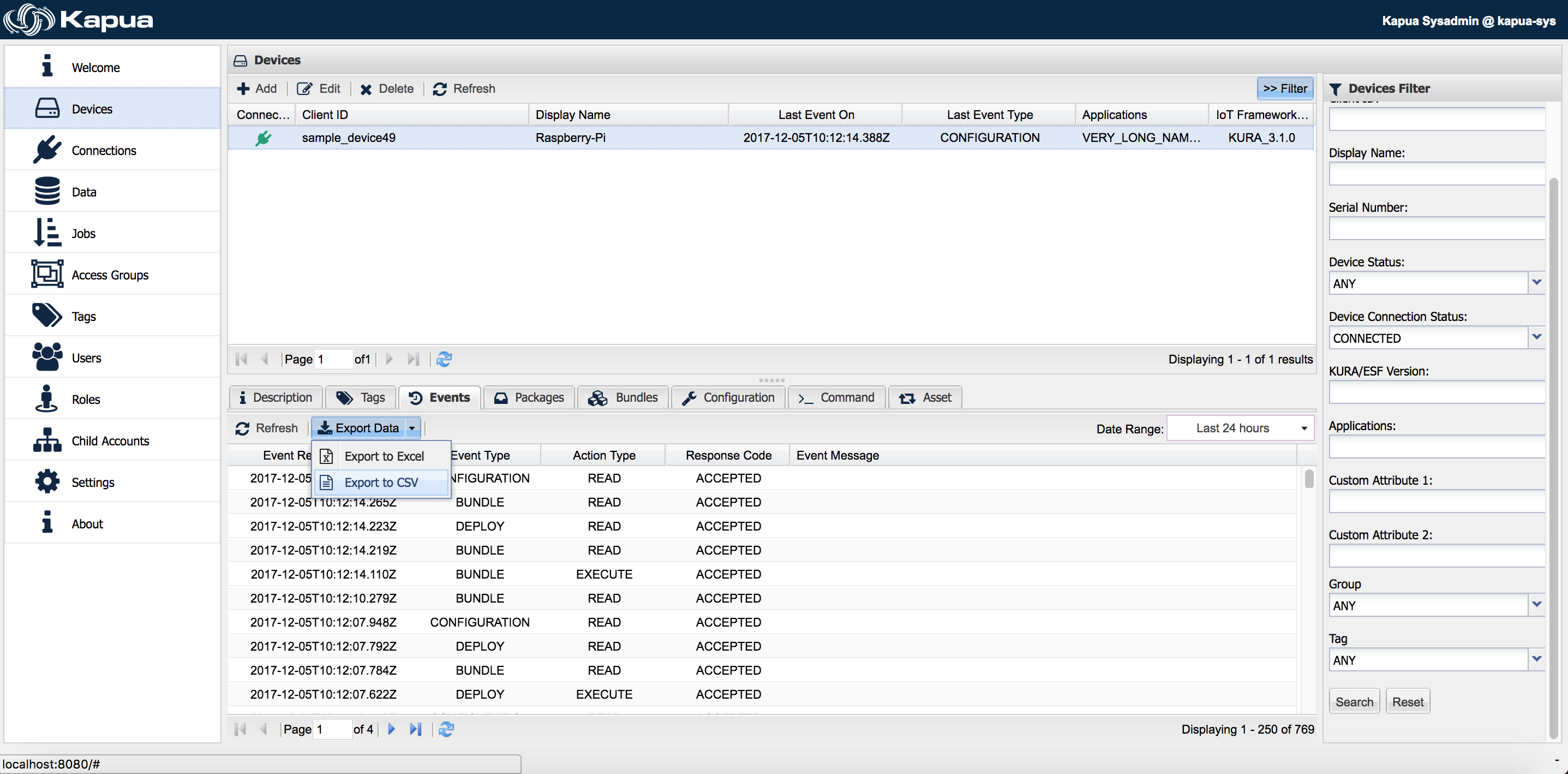The width and height of the screenshot is (1568, 774).
Task: Expand the Device Connection Status dropdown
Action: (x=1536, y=337)
